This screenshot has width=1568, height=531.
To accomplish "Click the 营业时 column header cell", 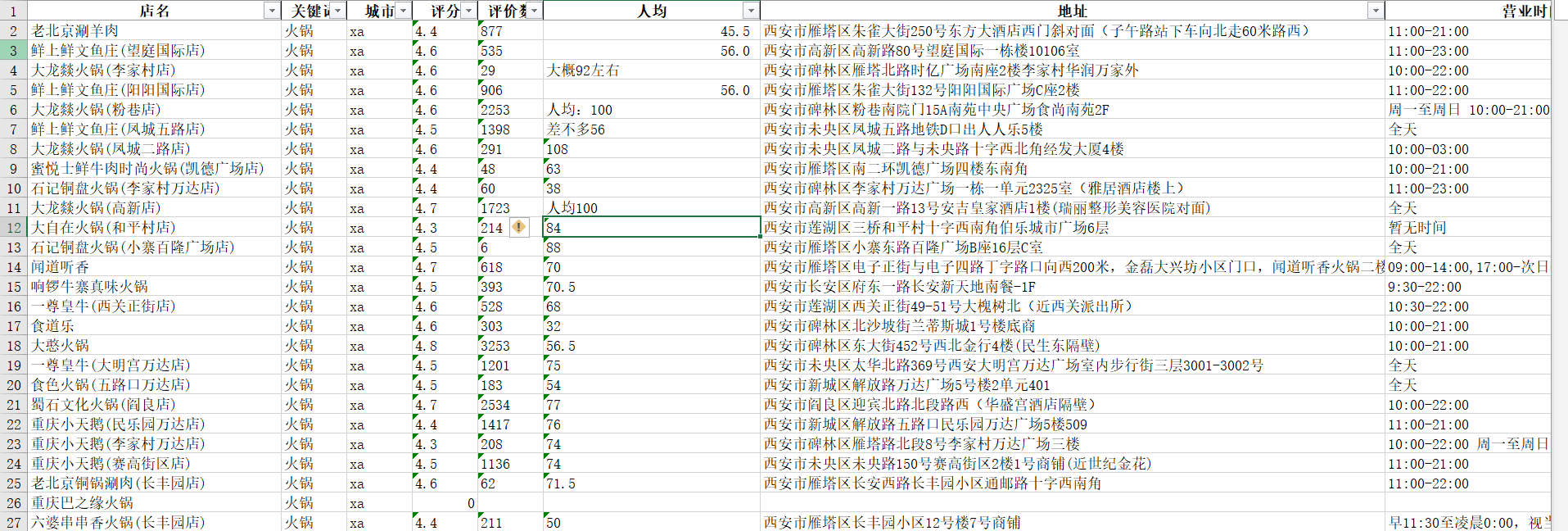I will pyautogui.click(x=1468, y=11).
